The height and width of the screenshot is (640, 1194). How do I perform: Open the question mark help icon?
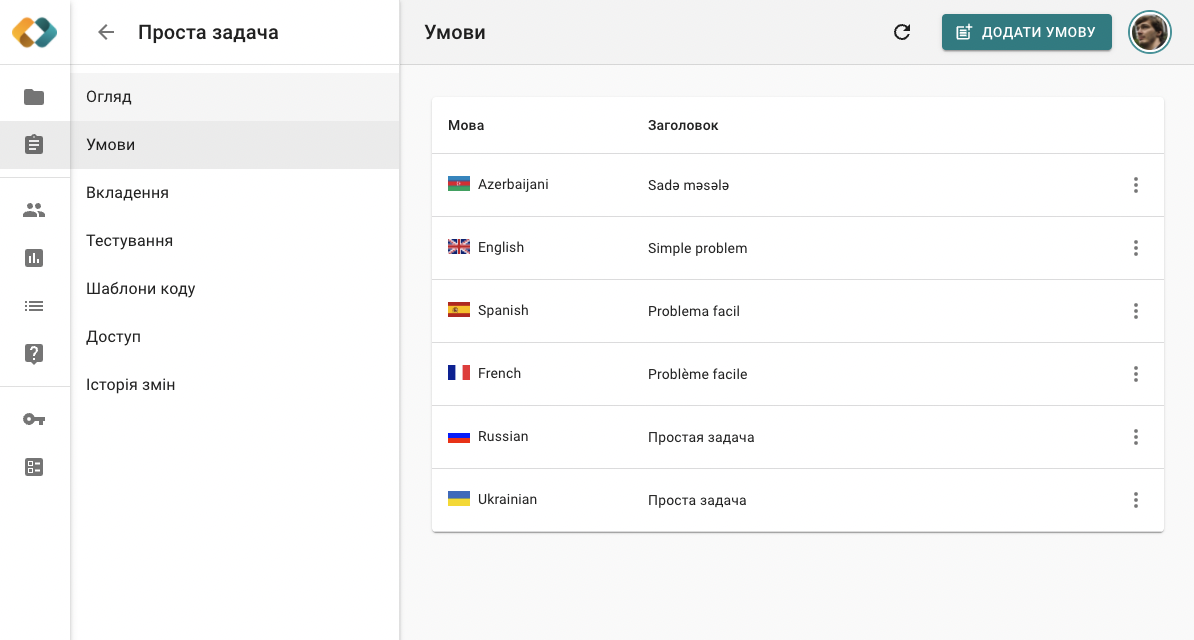(x=34, y=353)
